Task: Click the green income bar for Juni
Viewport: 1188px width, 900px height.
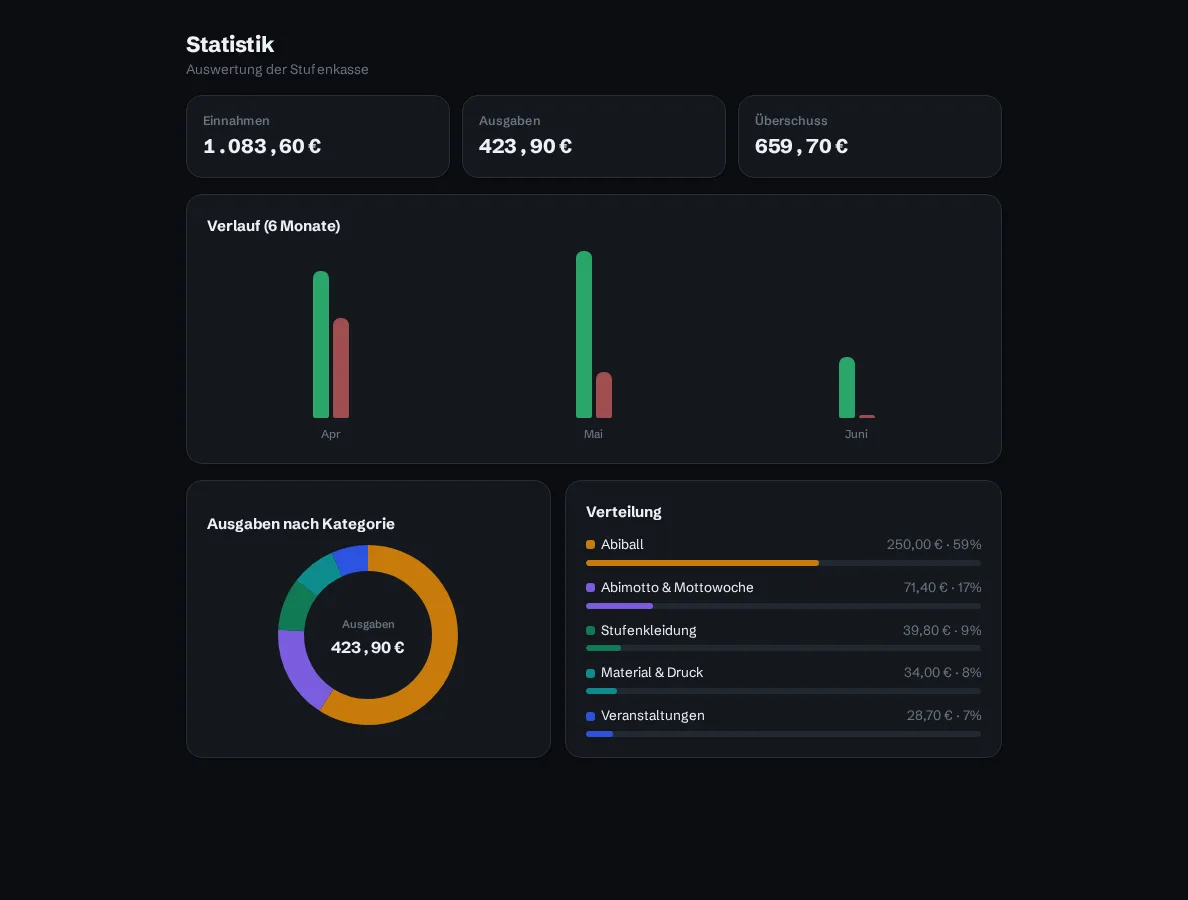Action: click(846, 387)
